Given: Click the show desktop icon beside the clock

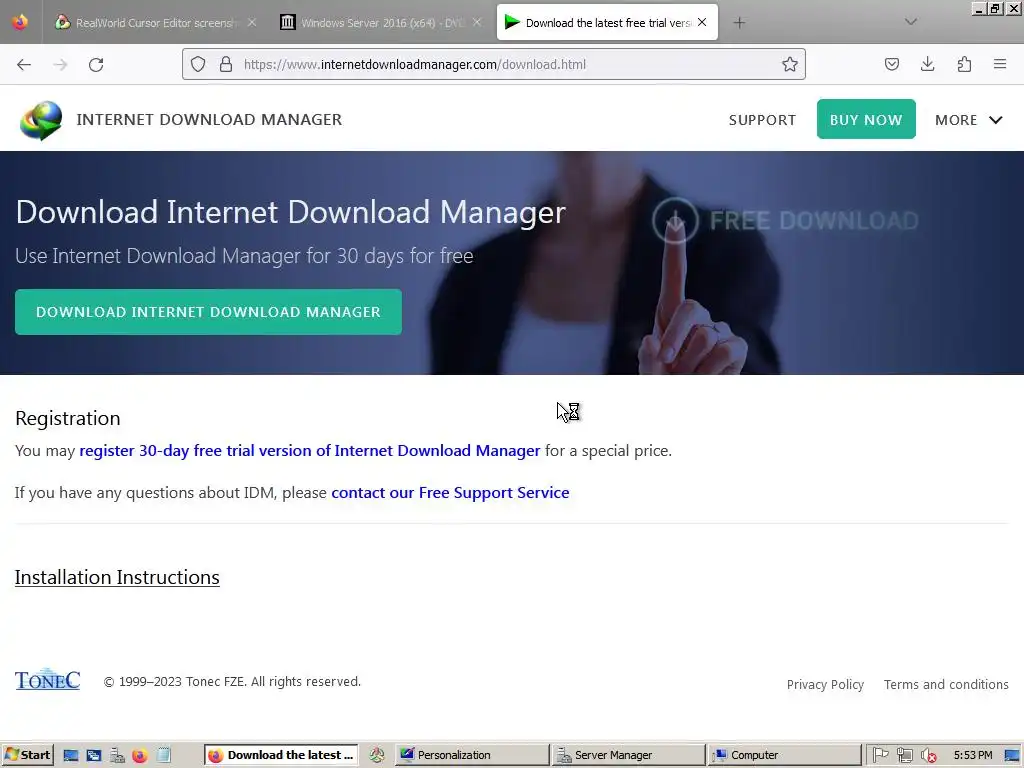Looking at the screenshot, I should (1012, 755).
